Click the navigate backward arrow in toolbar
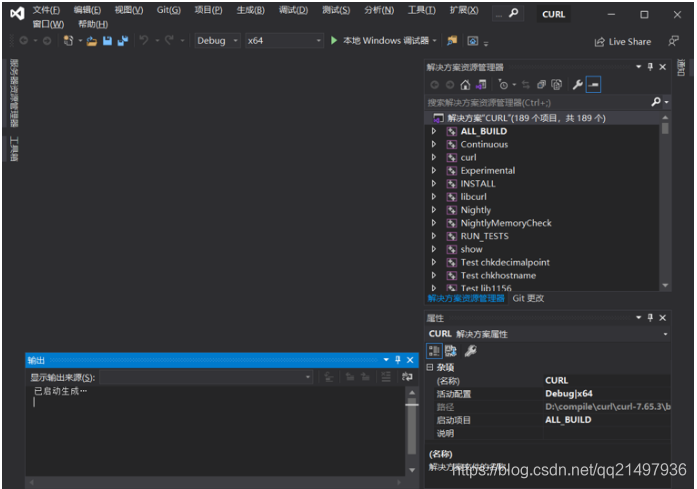 point(24,41)
